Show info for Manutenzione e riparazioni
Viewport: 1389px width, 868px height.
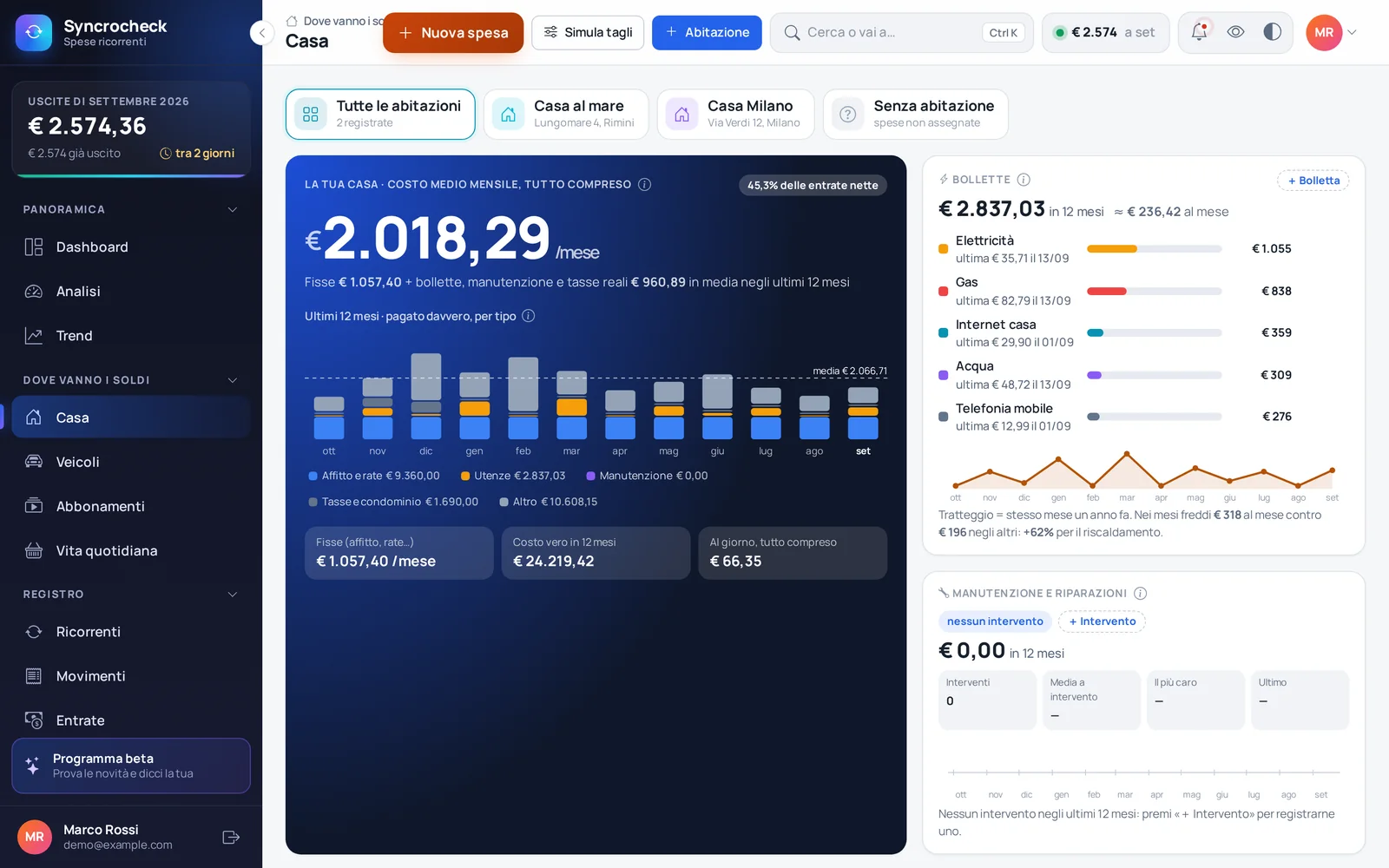click(x=1141, y=594)
